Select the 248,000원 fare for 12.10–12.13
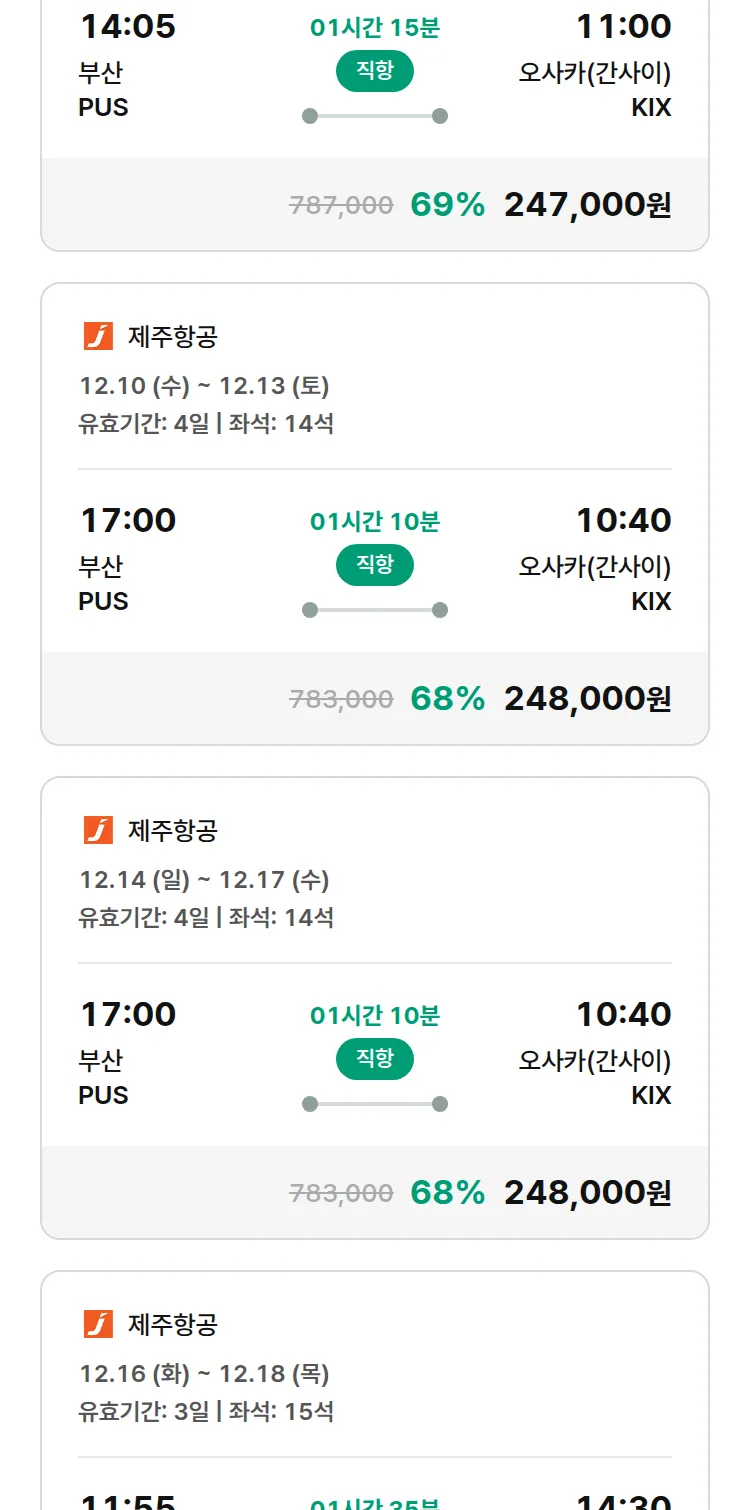Screen dimensions: 750x1510 pos(587,699)
